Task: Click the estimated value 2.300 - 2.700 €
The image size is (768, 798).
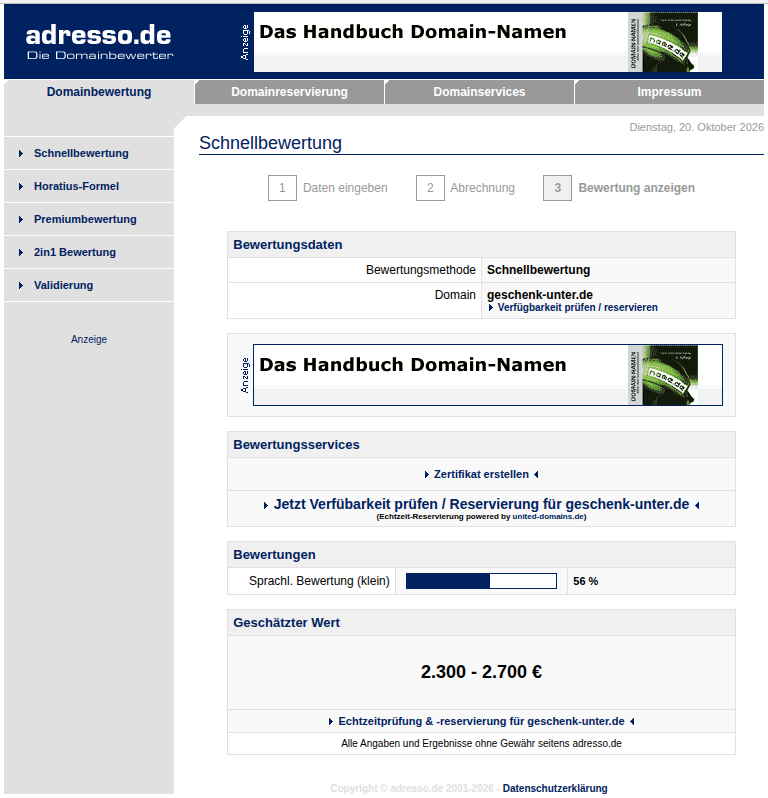Action: (x=481, y=672)
